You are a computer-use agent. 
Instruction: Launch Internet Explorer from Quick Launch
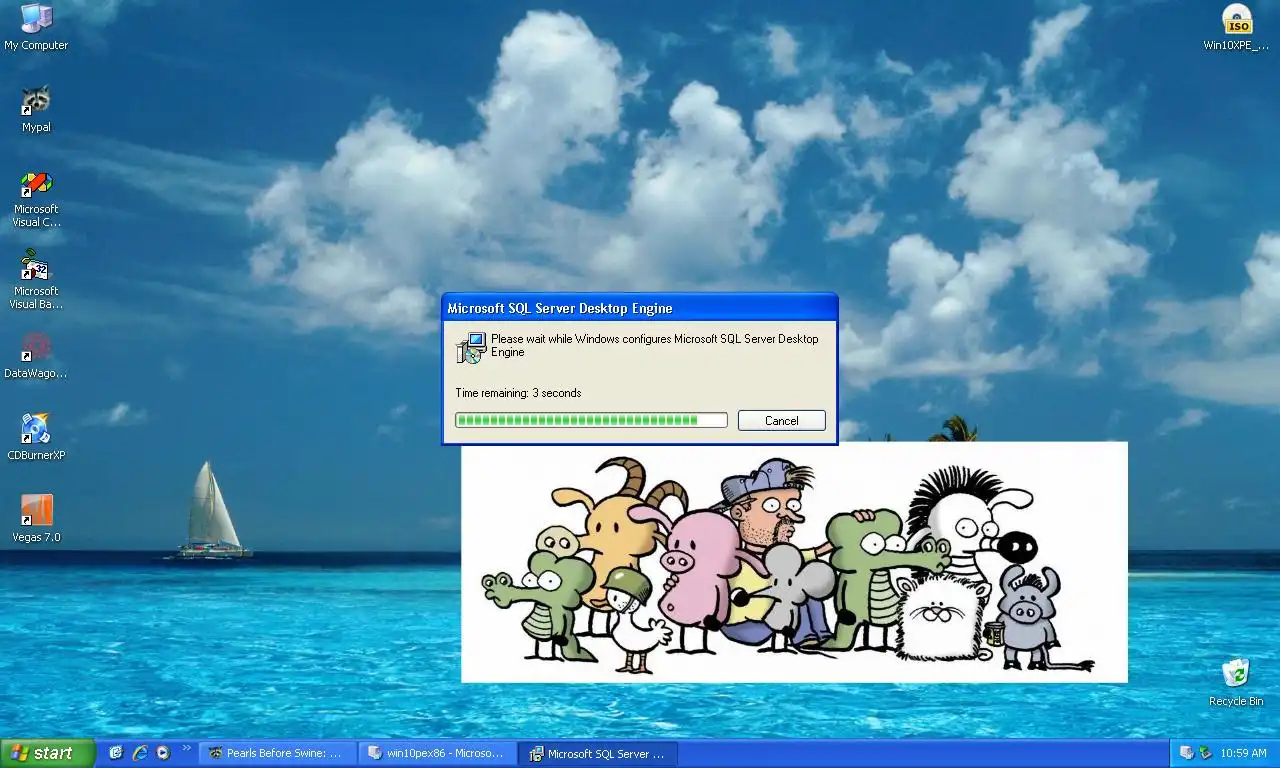click(140, 753)
